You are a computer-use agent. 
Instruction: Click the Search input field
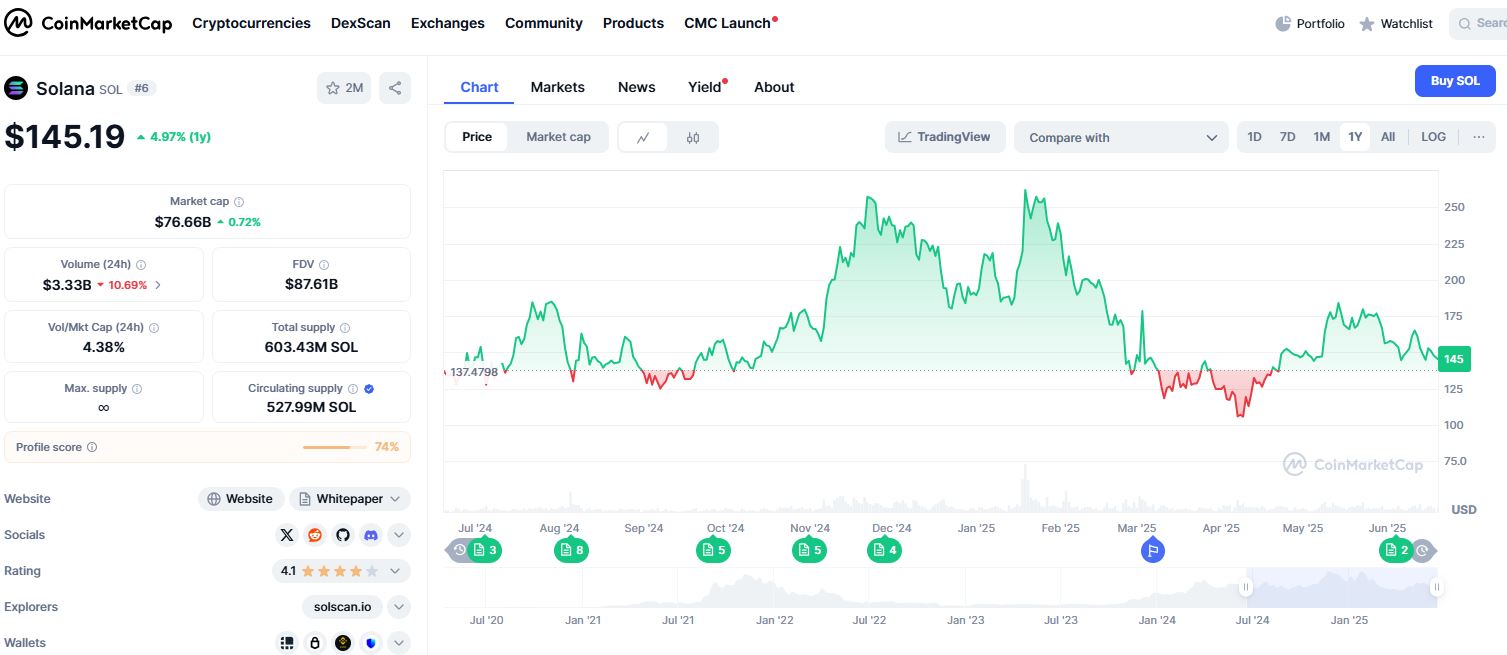click(x=1477, y=23)
